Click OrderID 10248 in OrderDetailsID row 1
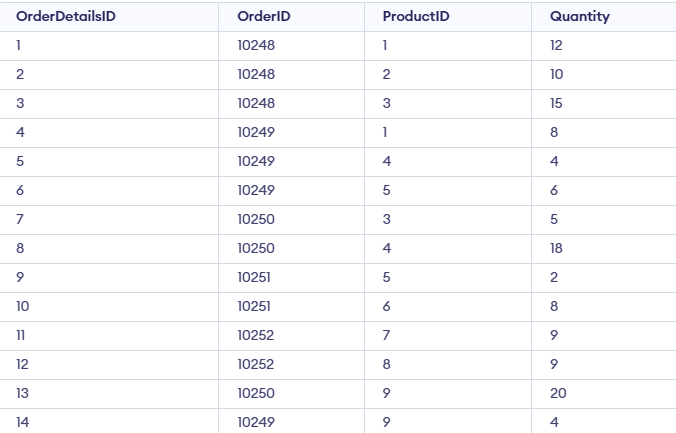 click(255, 45)
